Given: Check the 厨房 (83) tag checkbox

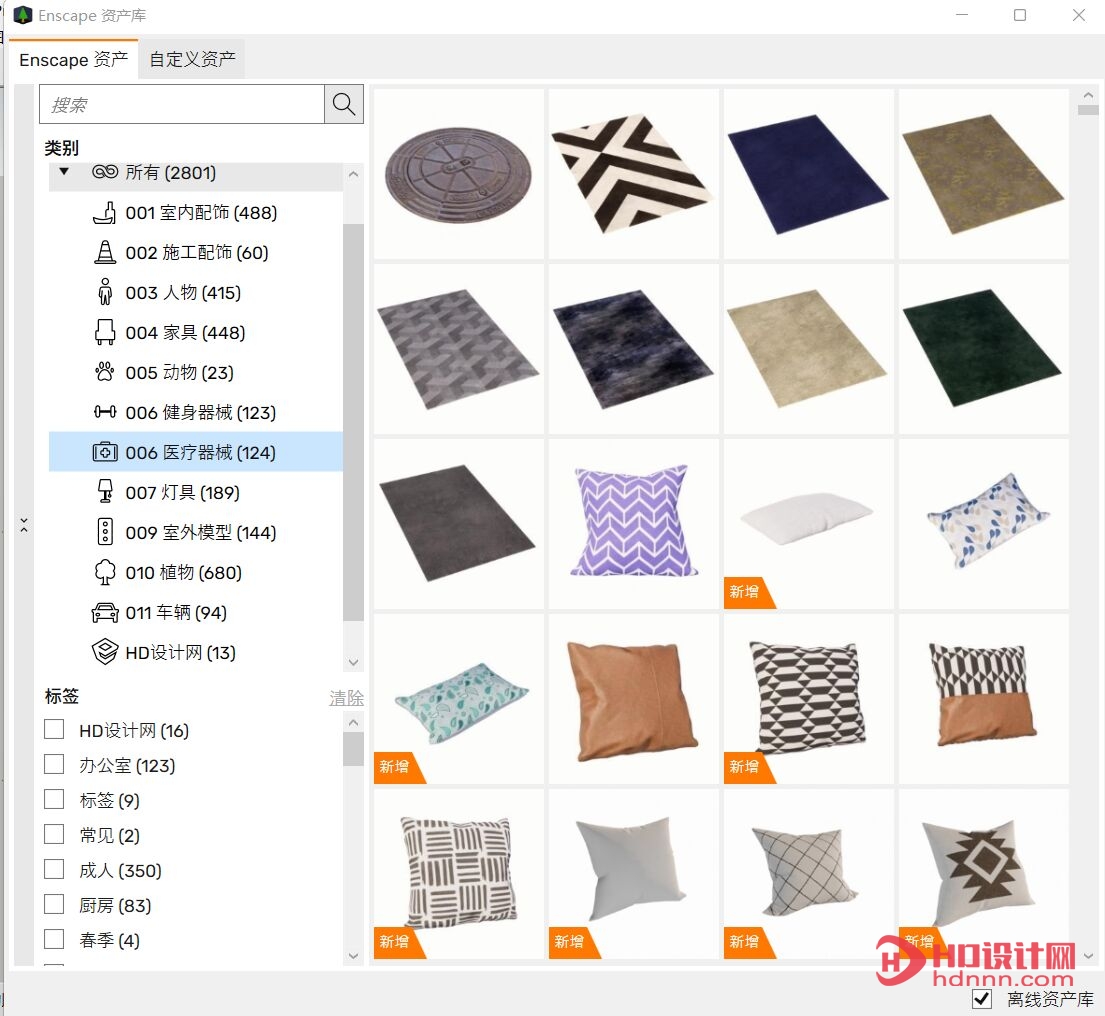Looking at the screenshot, I should pyautogui.click(x=54, y=904).
